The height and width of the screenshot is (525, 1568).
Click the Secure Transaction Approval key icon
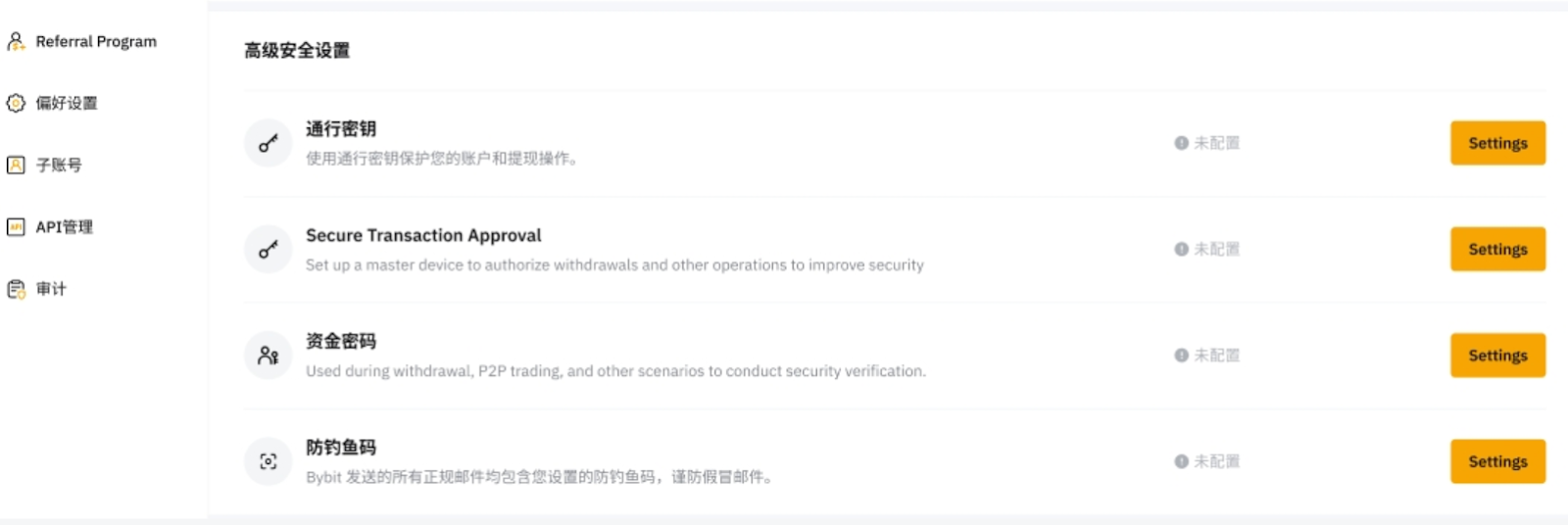268,250
